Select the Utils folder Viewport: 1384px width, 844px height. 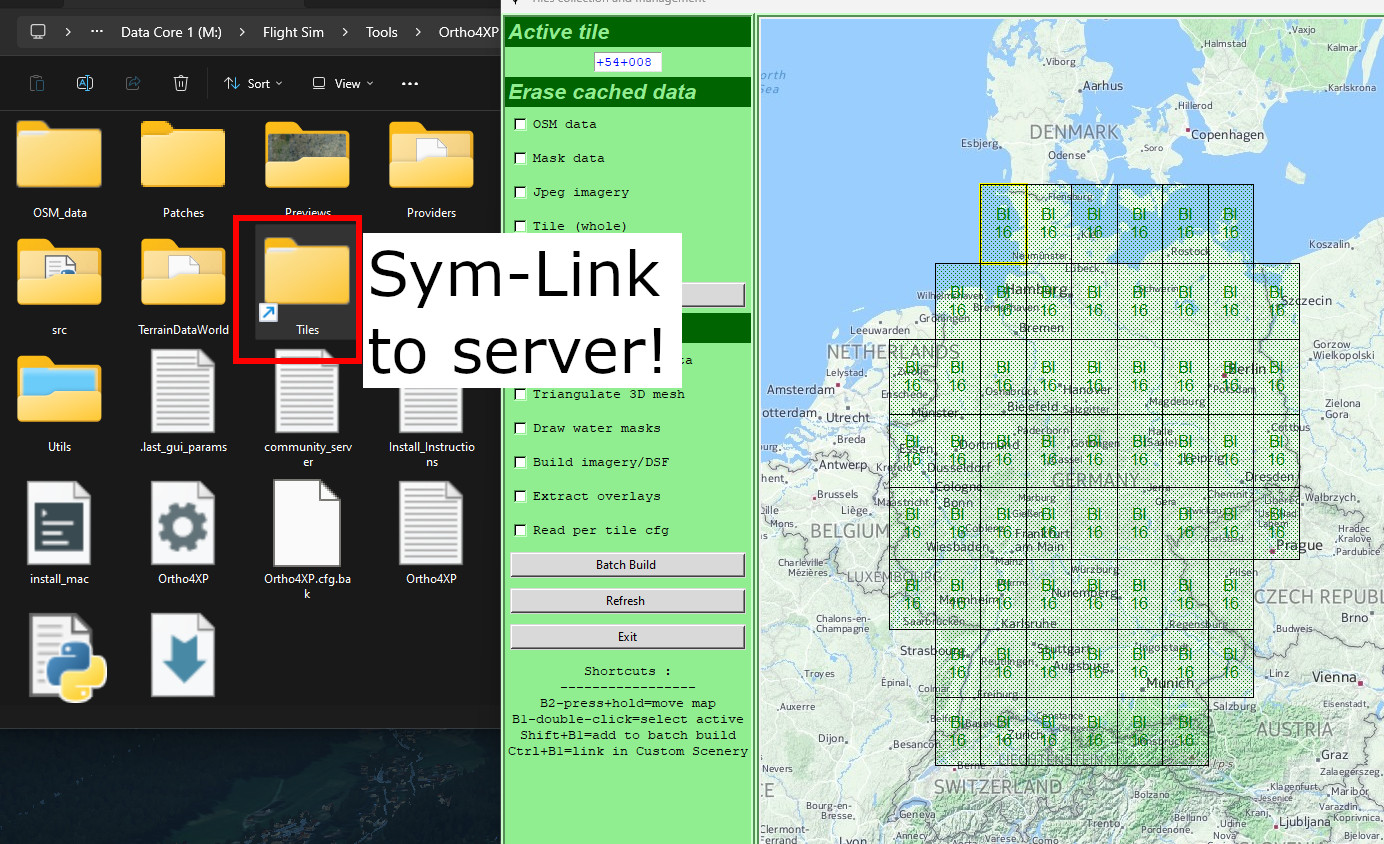tap(59, 402)
